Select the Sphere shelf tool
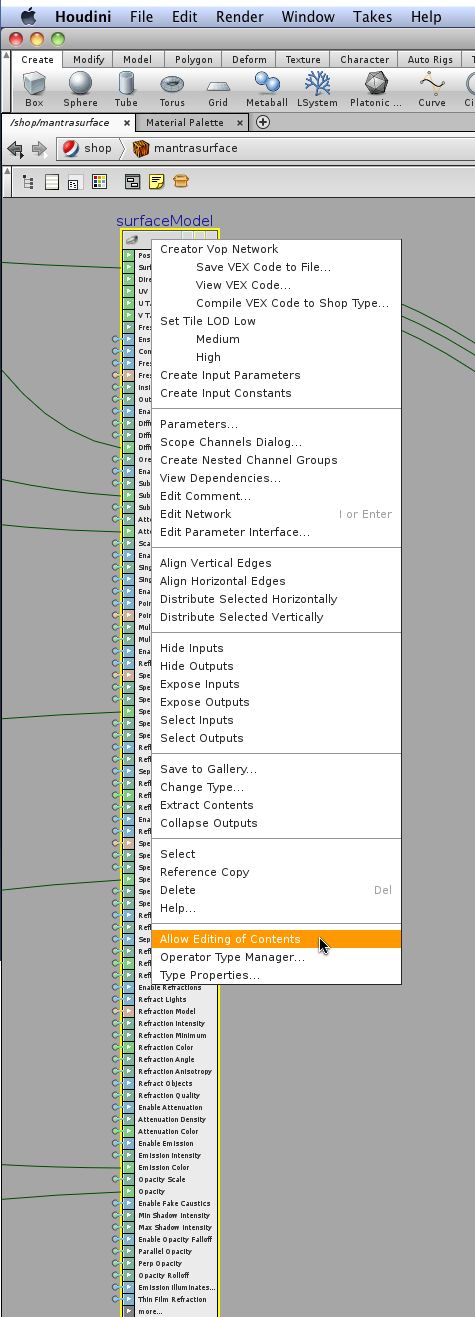Image resolution: width=475 pixels, height=1317 pixels. tap(80, 90)
